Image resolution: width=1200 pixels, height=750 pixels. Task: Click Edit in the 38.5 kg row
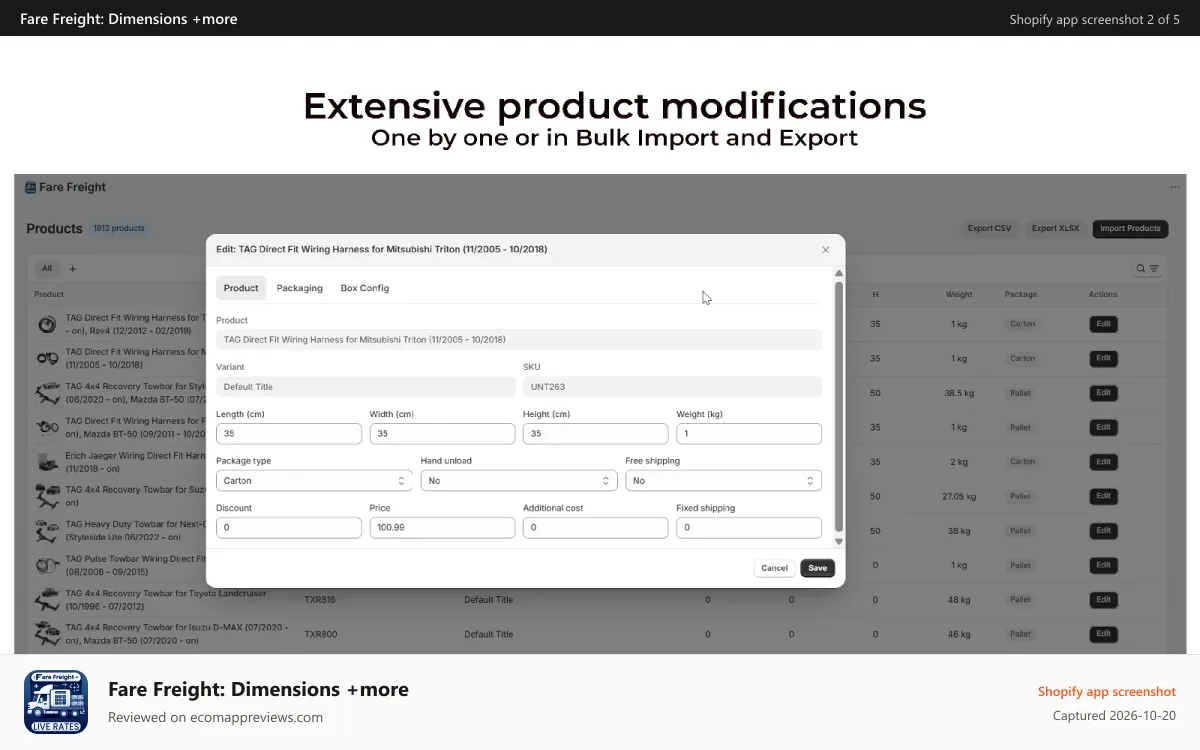pos(1103,393)
